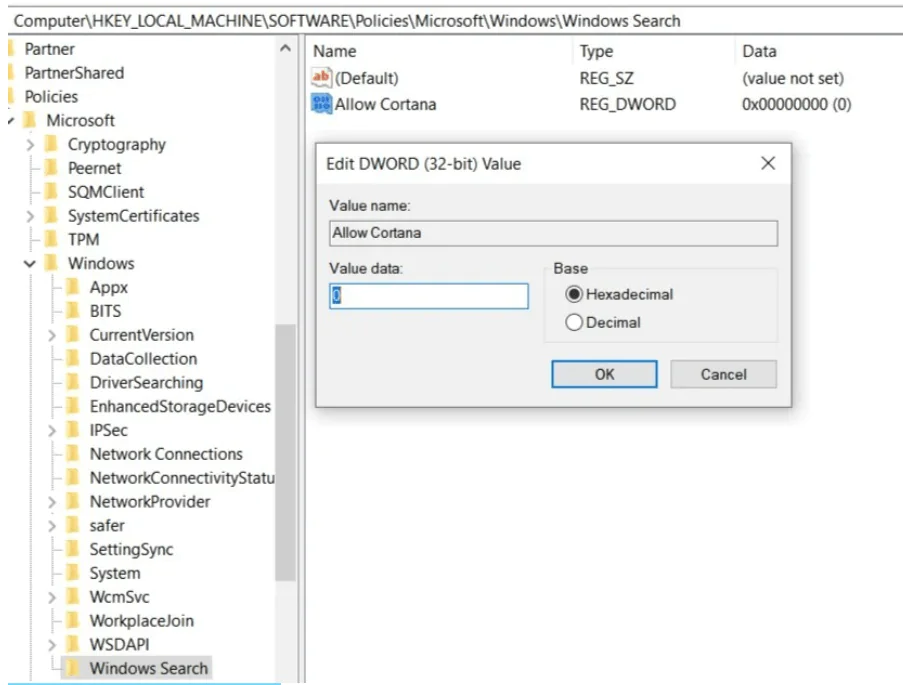
Task: Click the SystemCertificates folder icon
Action: click(52, 215)
